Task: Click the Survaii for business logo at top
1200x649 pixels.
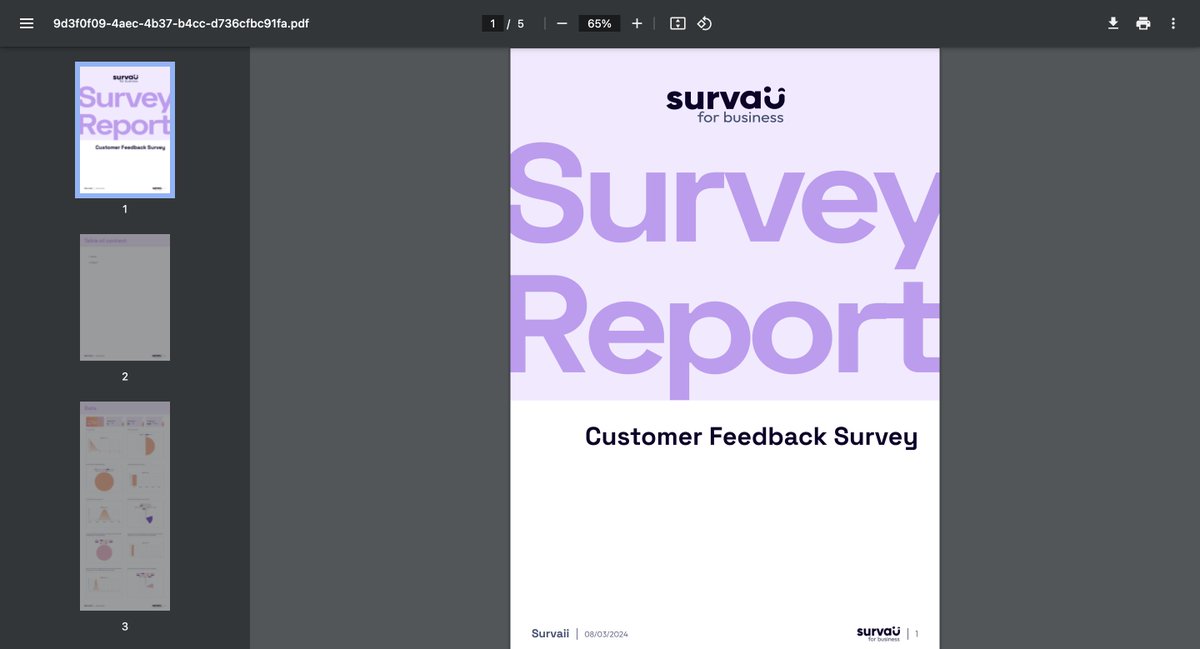Action: coord(725,104)
